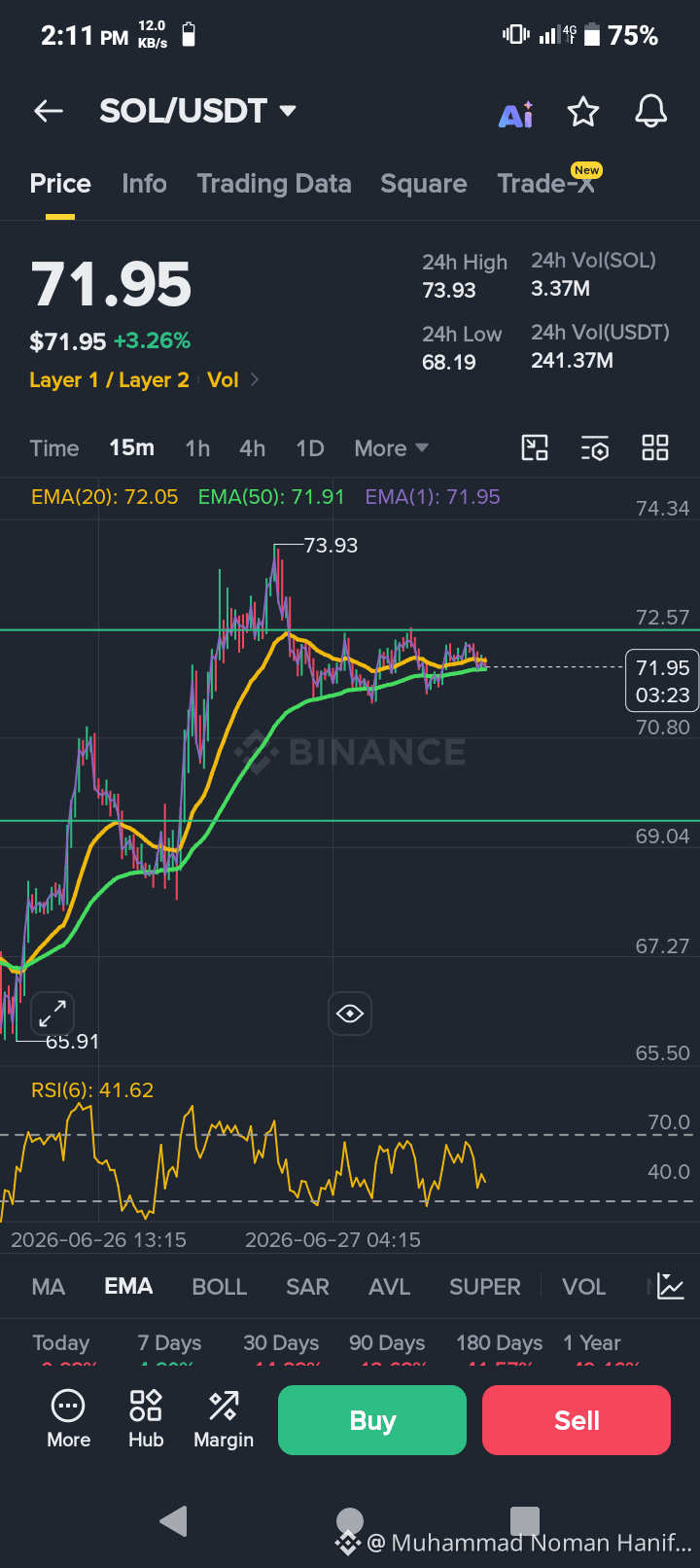Tap the red Sell button
The width and height of the screenshot is (700, 1568).
[577, 1420]
